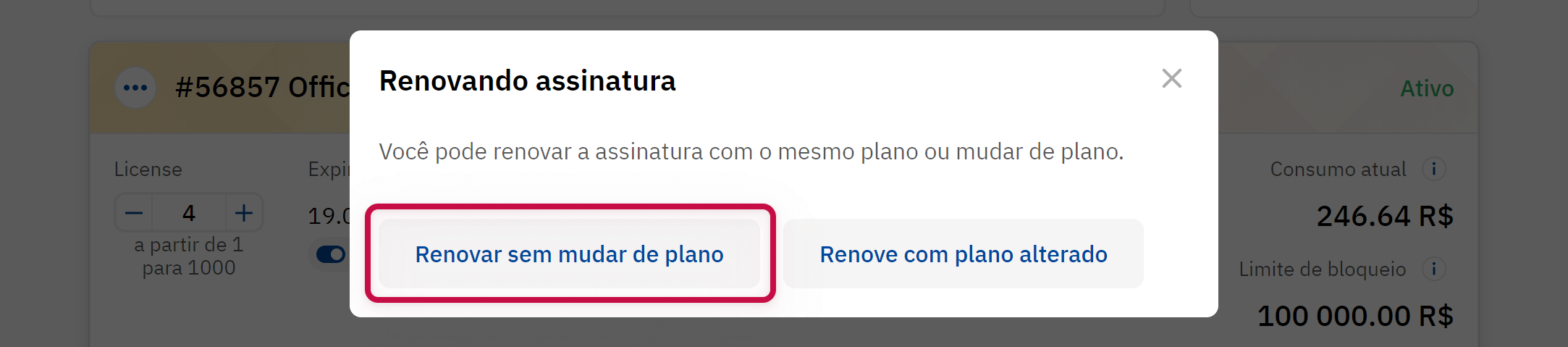Click the dialog text about renewing the plan

tap(751, 151)
